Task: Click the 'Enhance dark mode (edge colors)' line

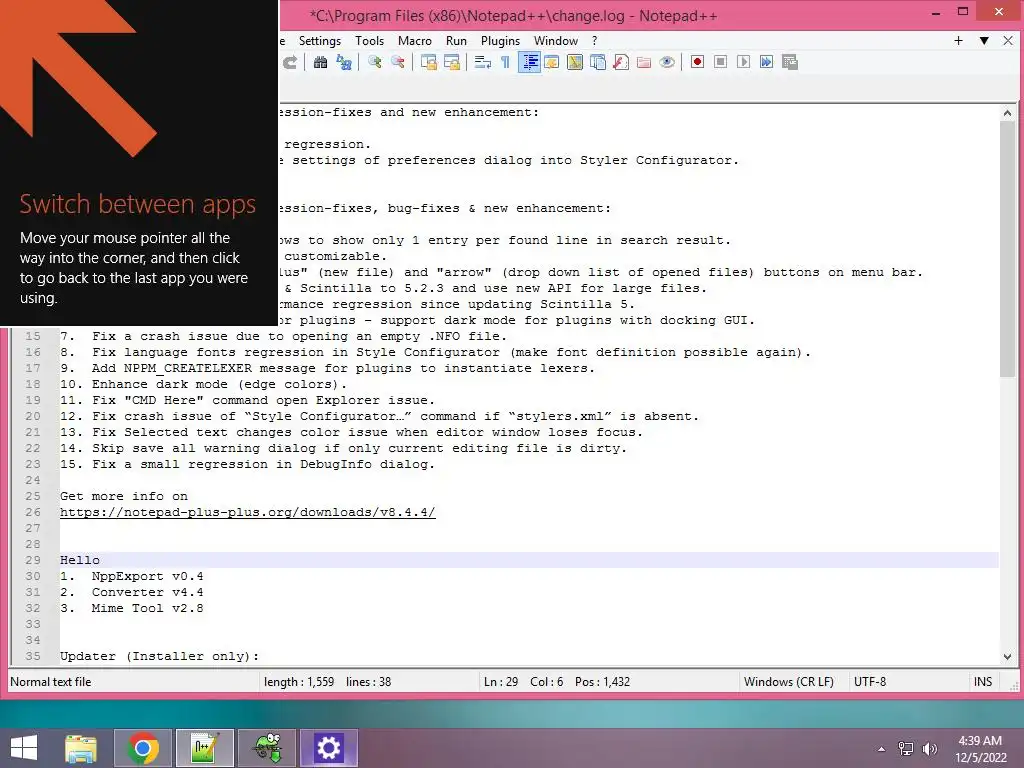Action: pos(203,384)
